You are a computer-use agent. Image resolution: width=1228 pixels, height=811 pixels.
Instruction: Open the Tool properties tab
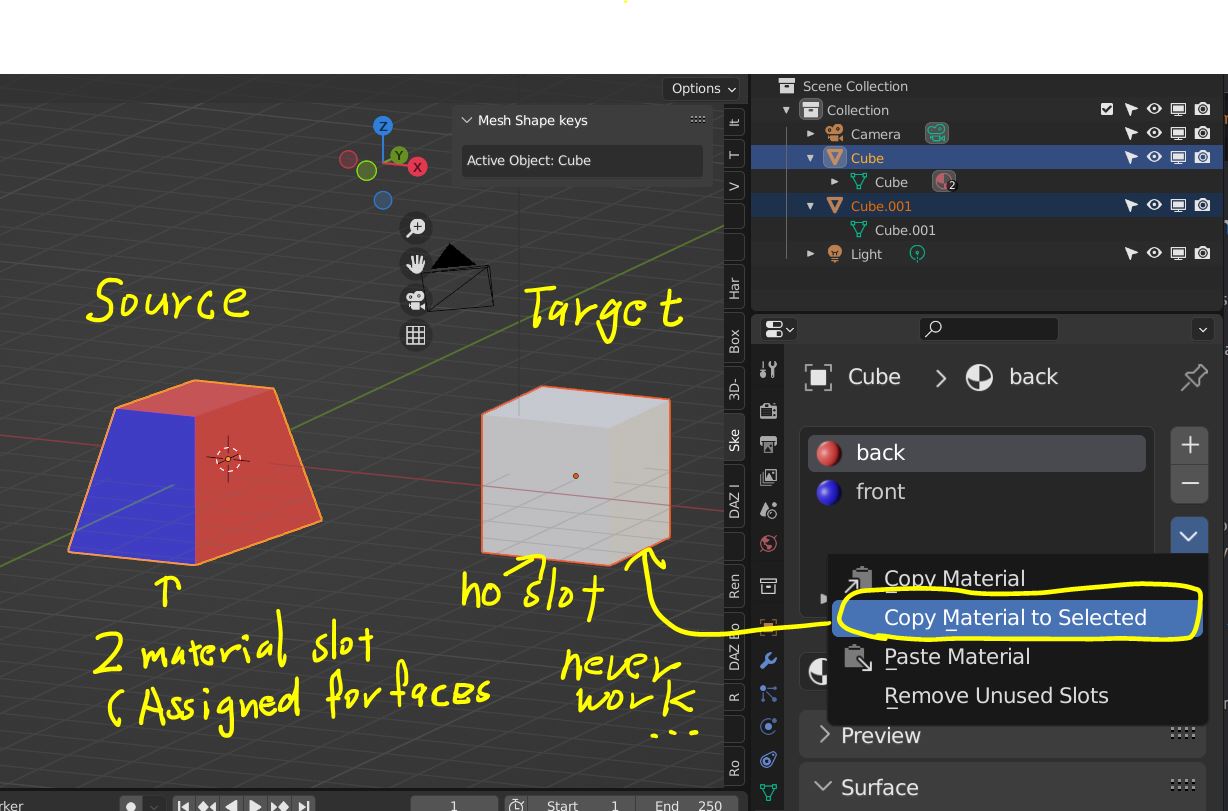(x=769, y=370)
